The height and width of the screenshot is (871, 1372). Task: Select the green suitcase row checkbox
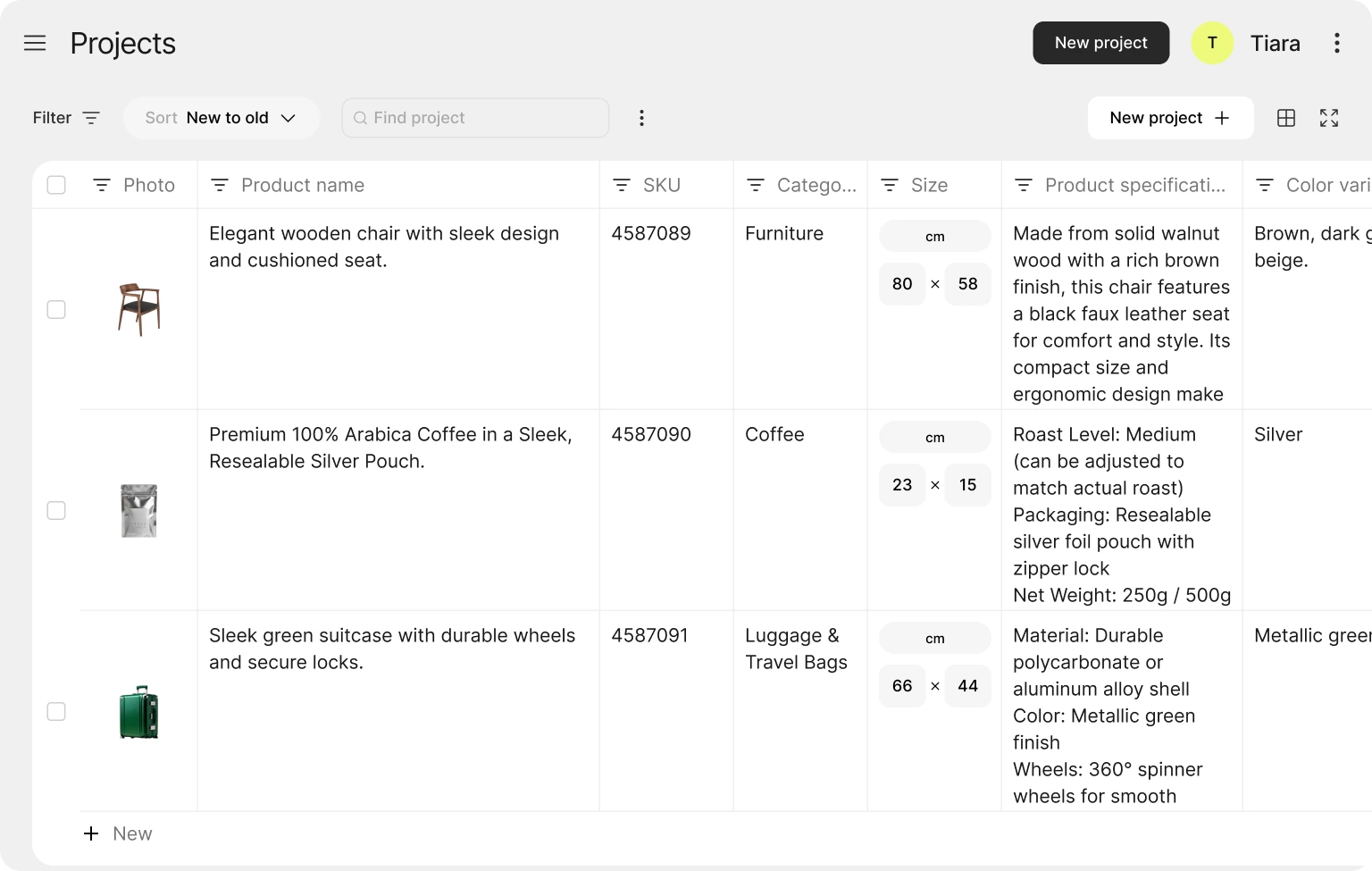coord(56,711)
